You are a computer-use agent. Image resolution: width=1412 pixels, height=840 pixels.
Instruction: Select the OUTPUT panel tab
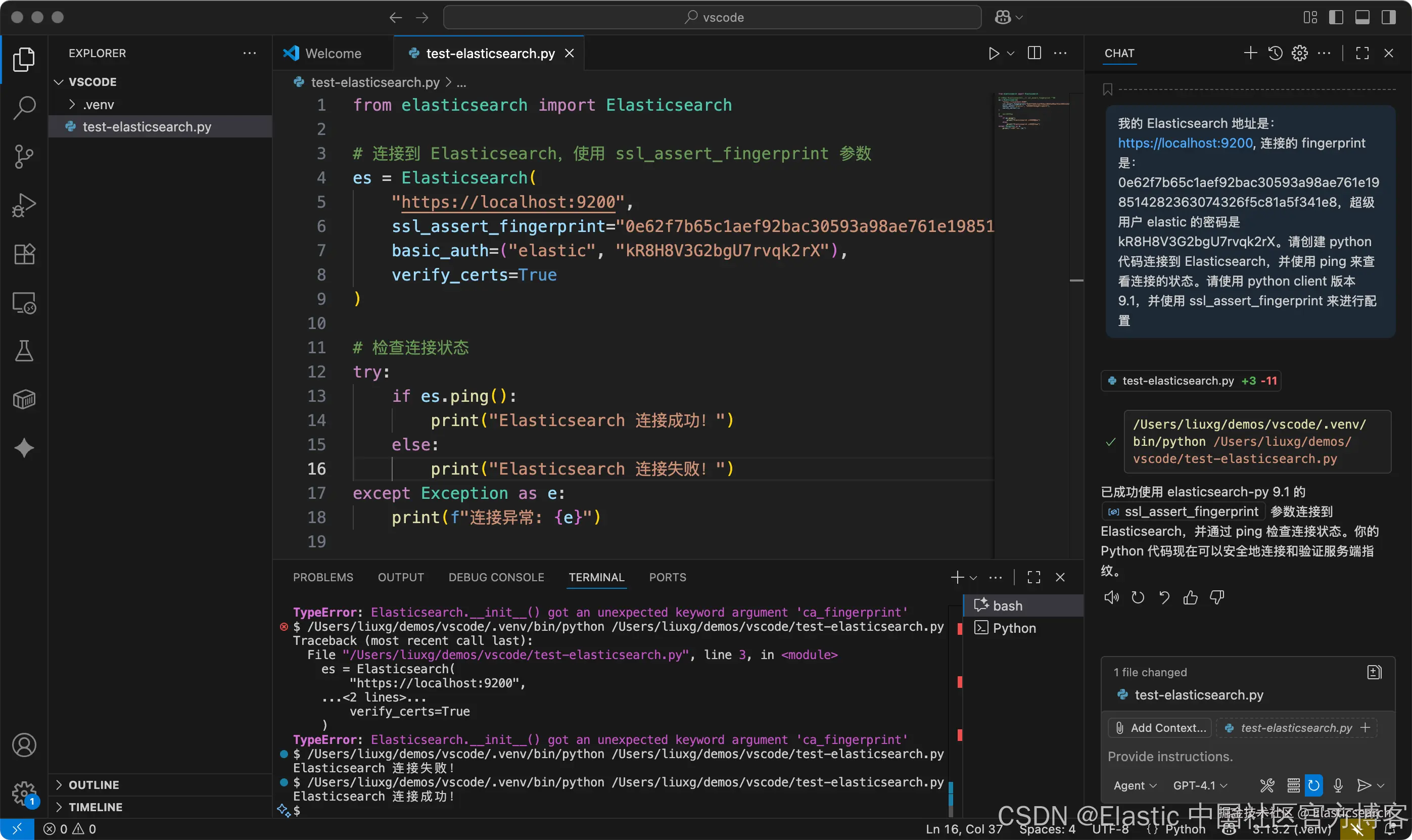tap(401, 577)
